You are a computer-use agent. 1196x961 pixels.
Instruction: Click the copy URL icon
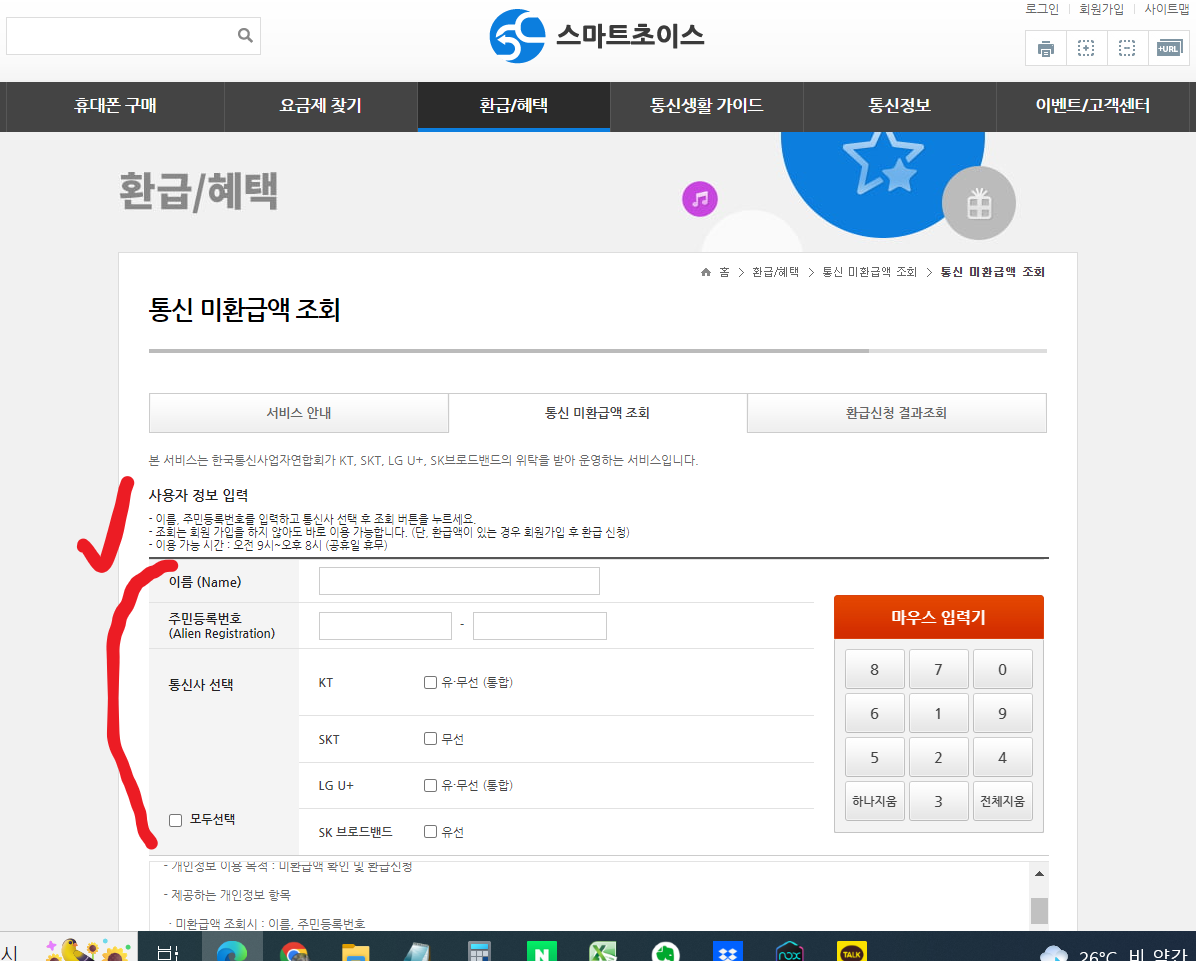(1169, 49)
